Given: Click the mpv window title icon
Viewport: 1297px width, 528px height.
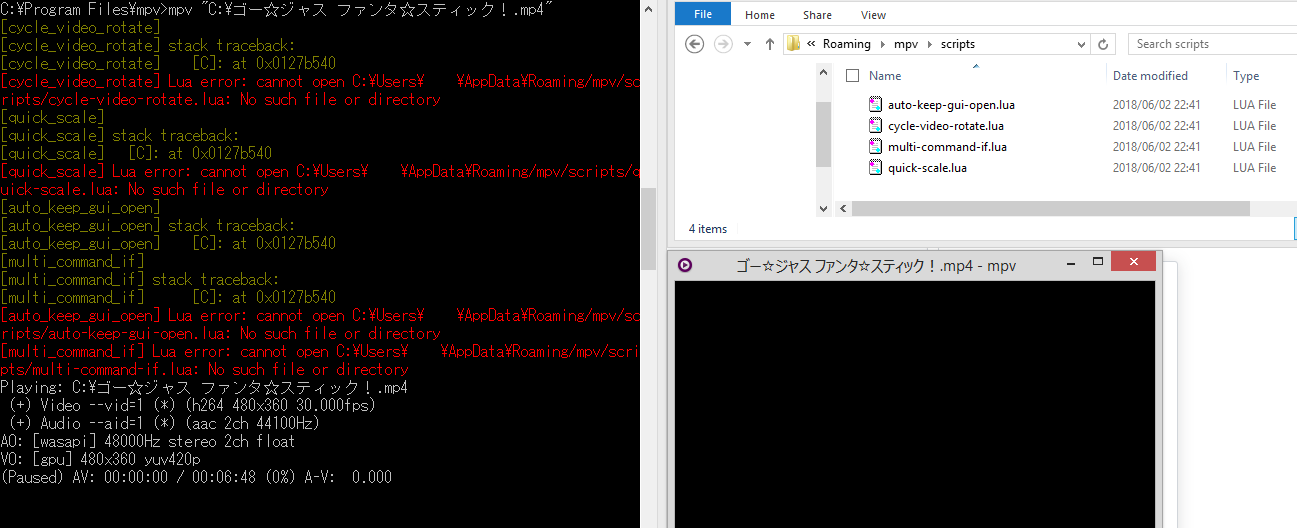Looking at the screenshot, I should click(x=685, y=265).
